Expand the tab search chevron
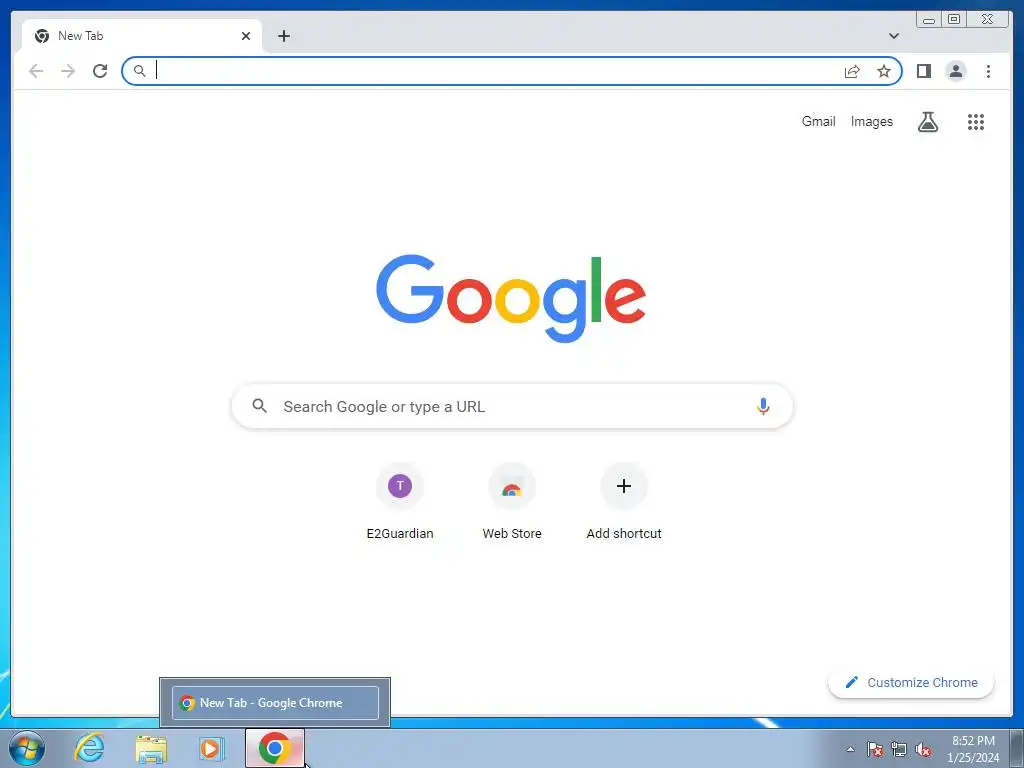The image size is (1024, 768). (893, 36)
